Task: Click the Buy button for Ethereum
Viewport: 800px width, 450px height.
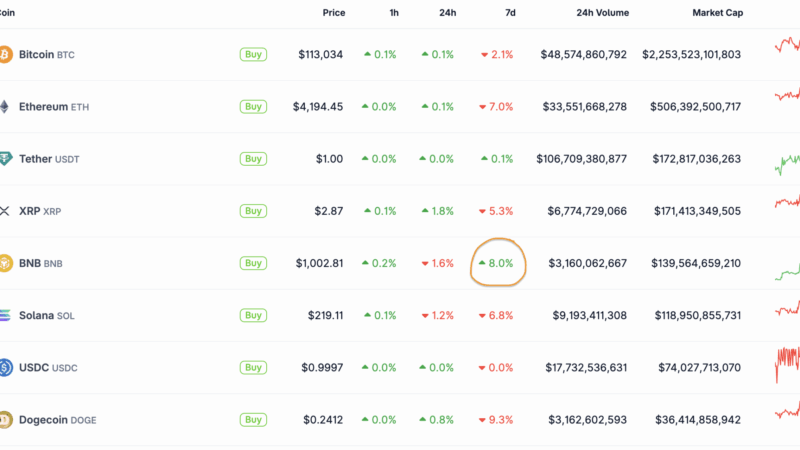Action: pos(253,107)
